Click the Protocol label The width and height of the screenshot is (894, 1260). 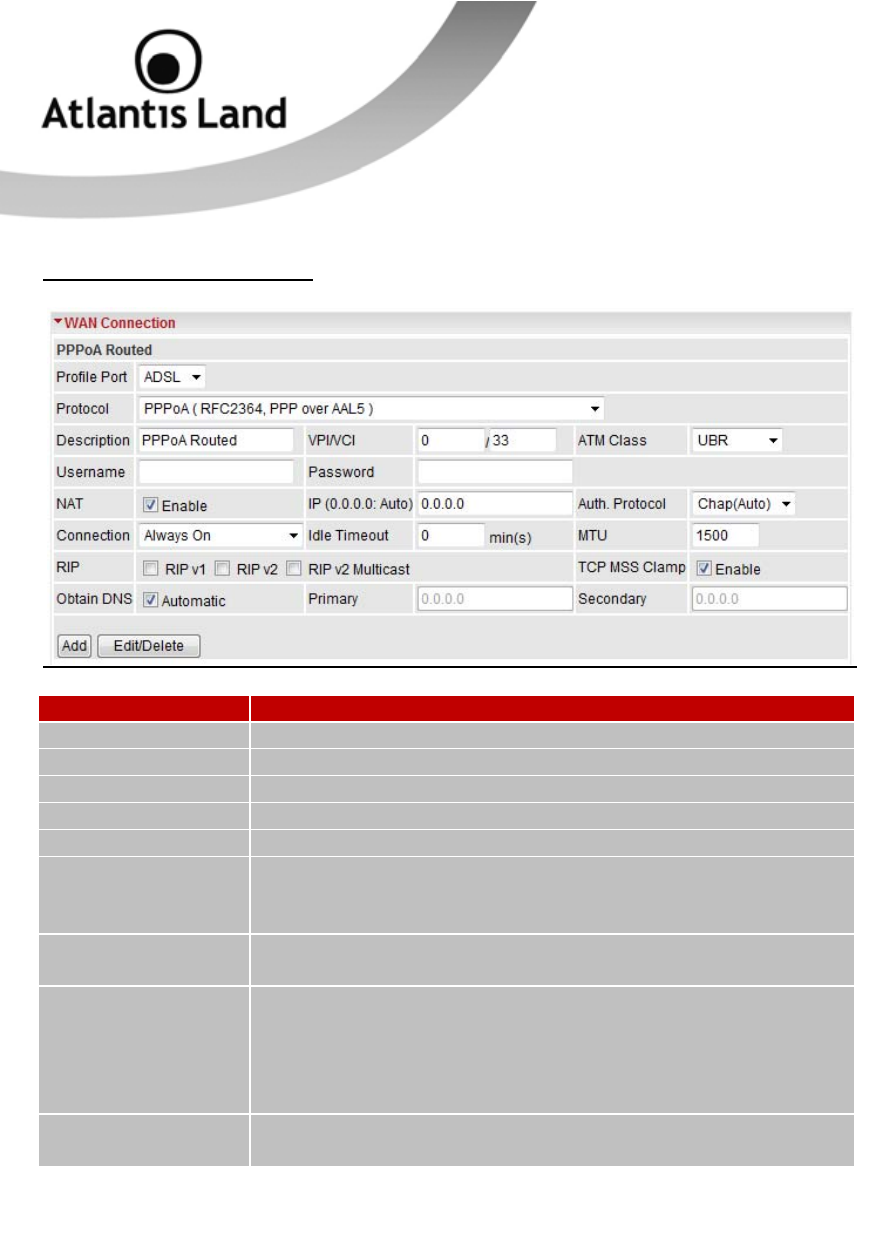click(81, 409)
